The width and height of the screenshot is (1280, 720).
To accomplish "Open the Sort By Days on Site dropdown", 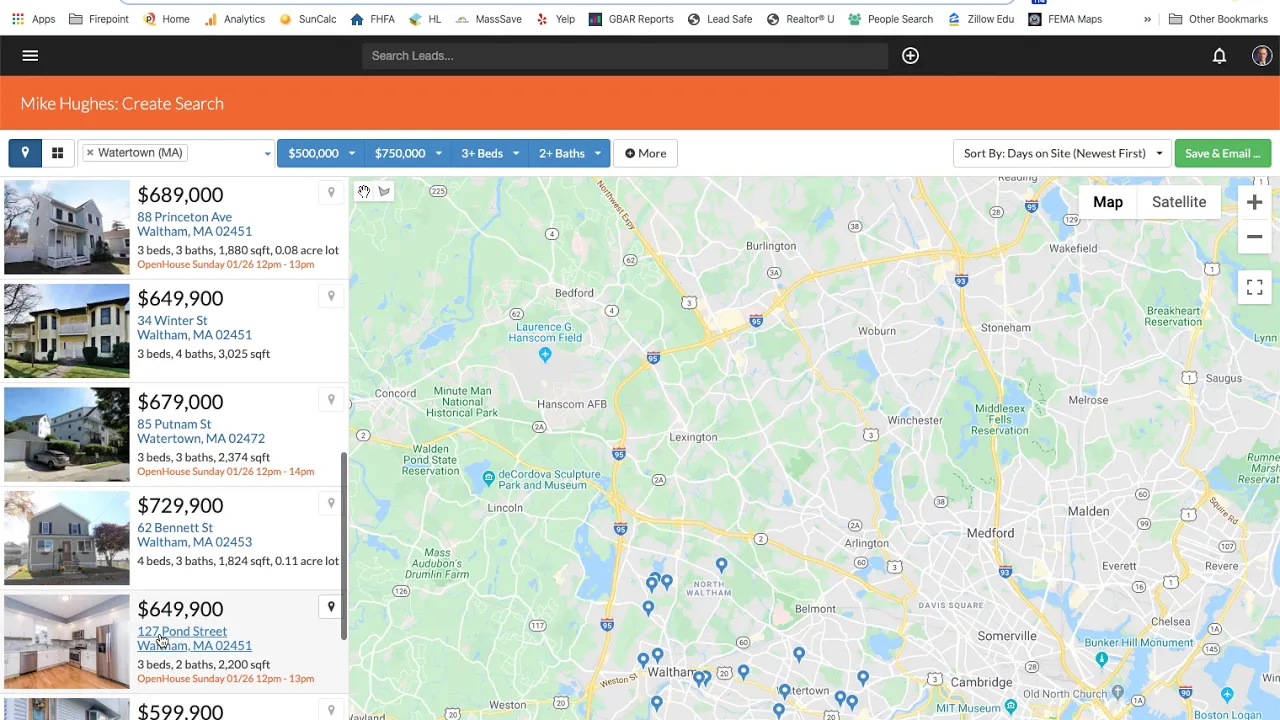I will [x=1062, y=153].
